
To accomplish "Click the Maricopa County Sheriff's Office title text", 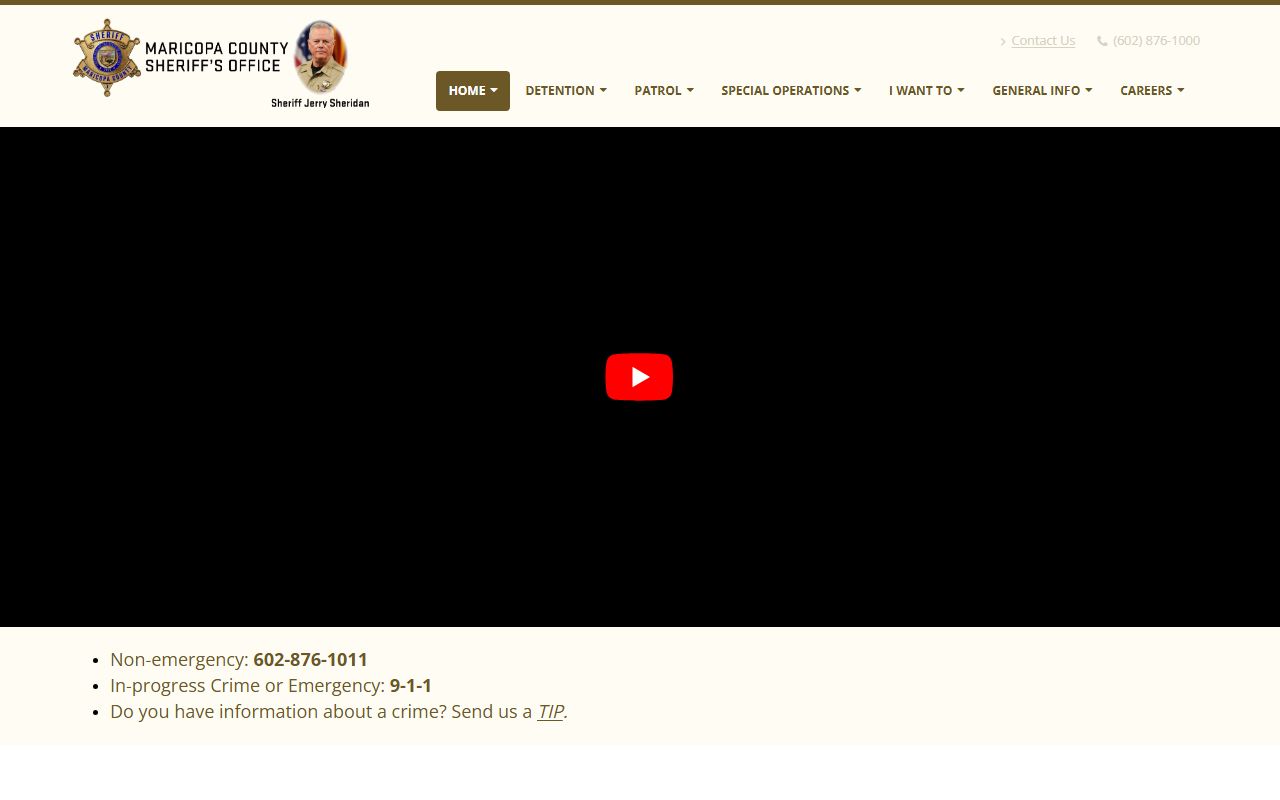I will pos(216,57).
